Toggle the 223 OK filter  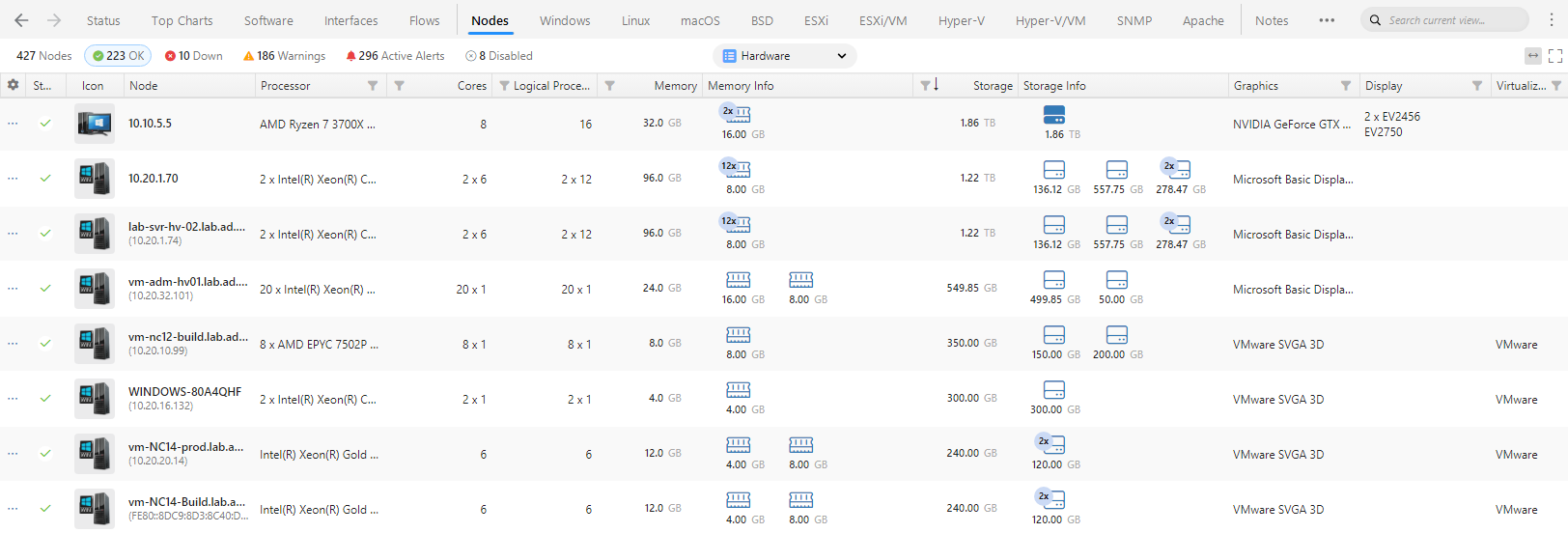pos(118,56)
